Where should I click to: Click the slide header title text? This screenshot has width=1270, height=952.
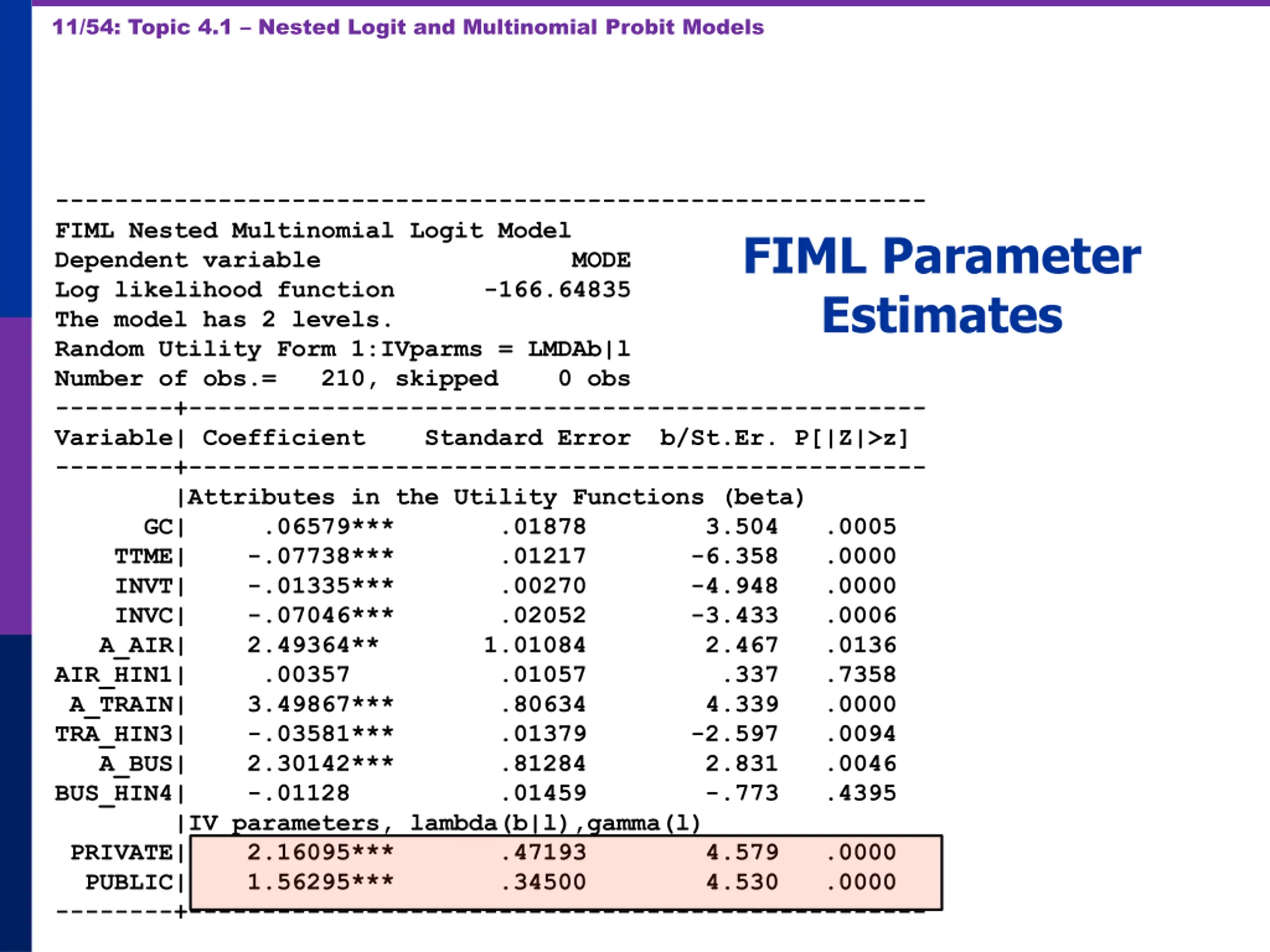408,28
